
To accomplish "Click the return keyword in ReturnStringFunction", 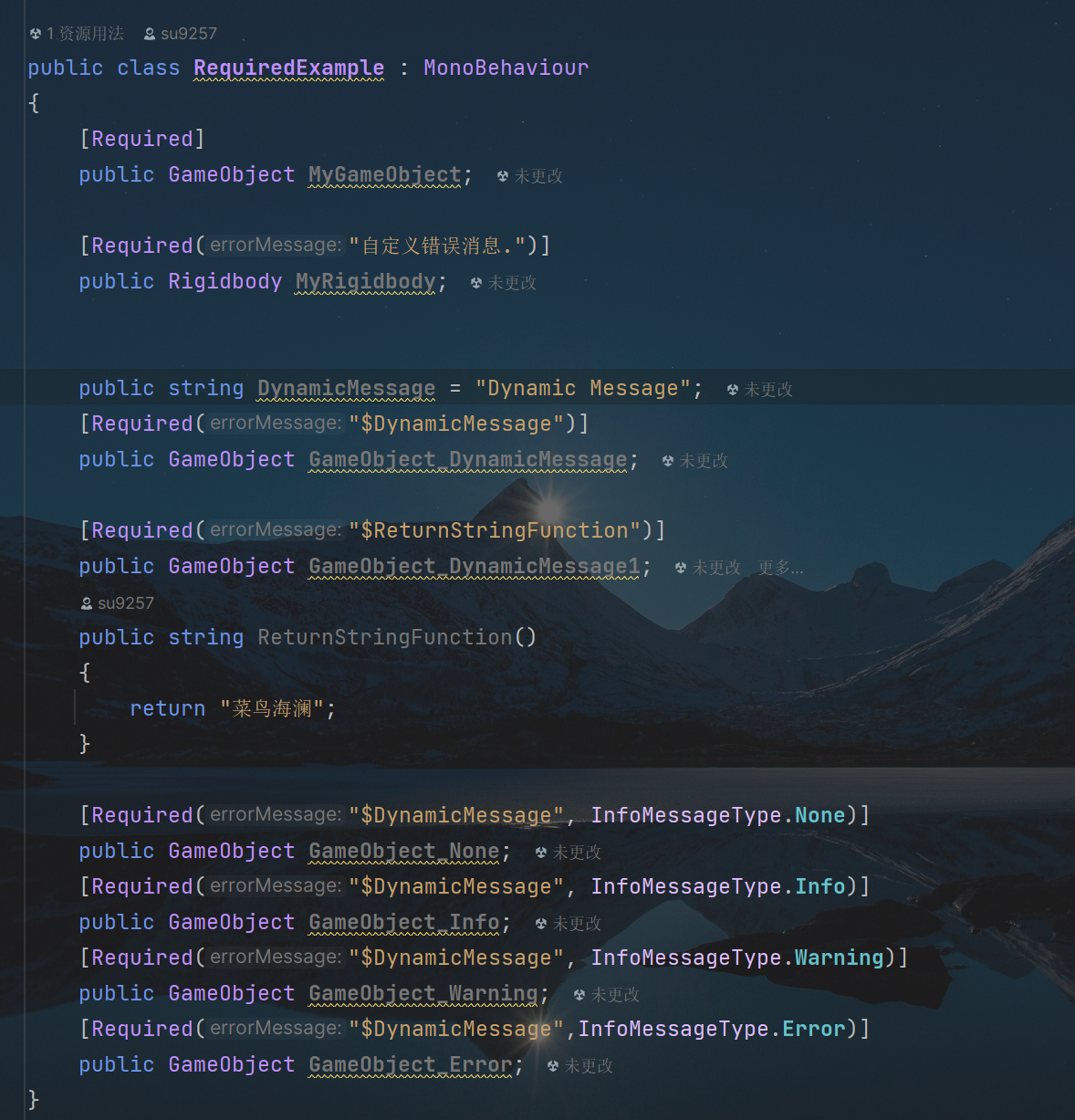I will 168,708.
